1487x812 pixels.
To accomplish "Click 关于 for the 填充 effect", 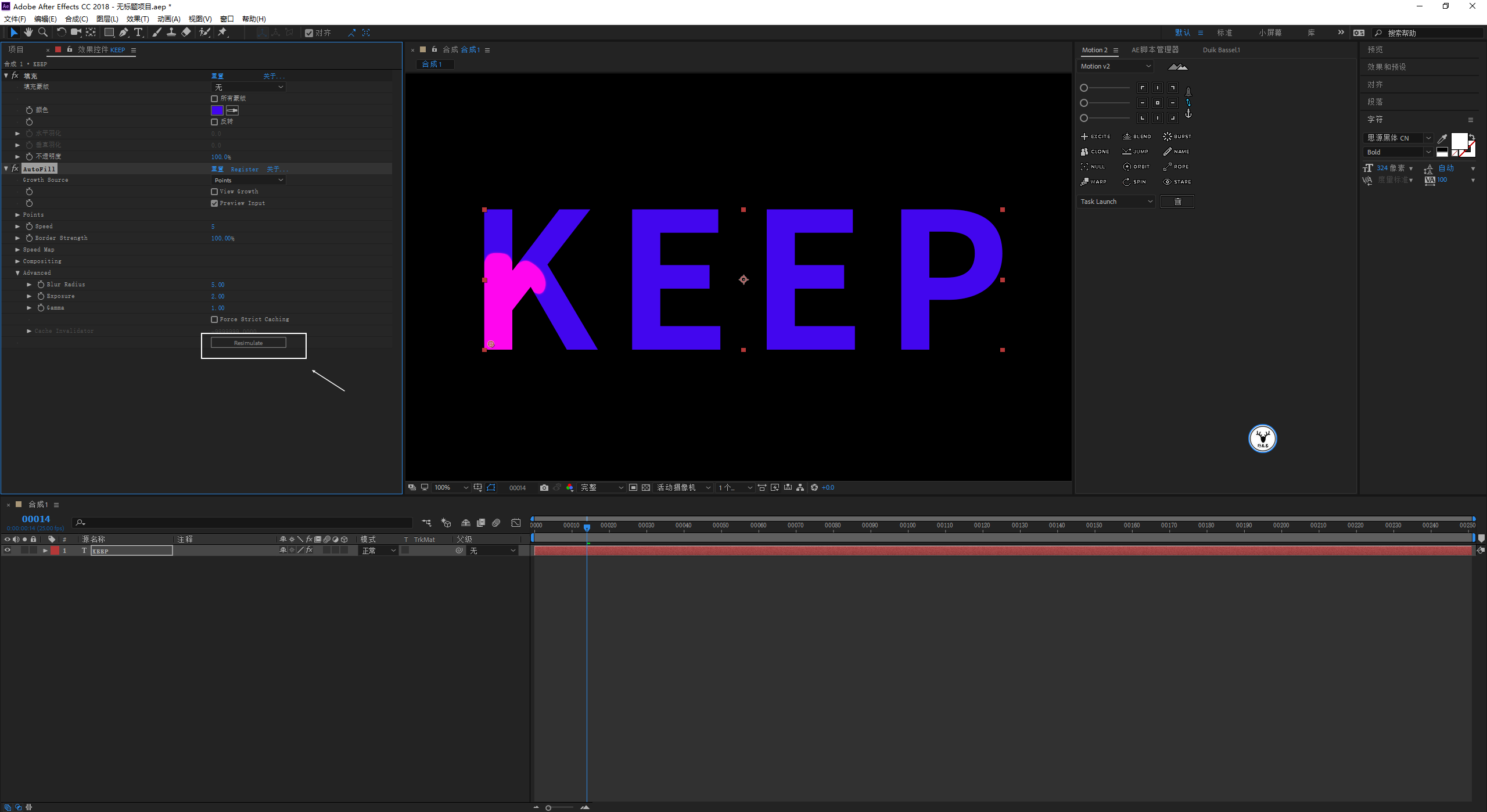I will [274, 76].
